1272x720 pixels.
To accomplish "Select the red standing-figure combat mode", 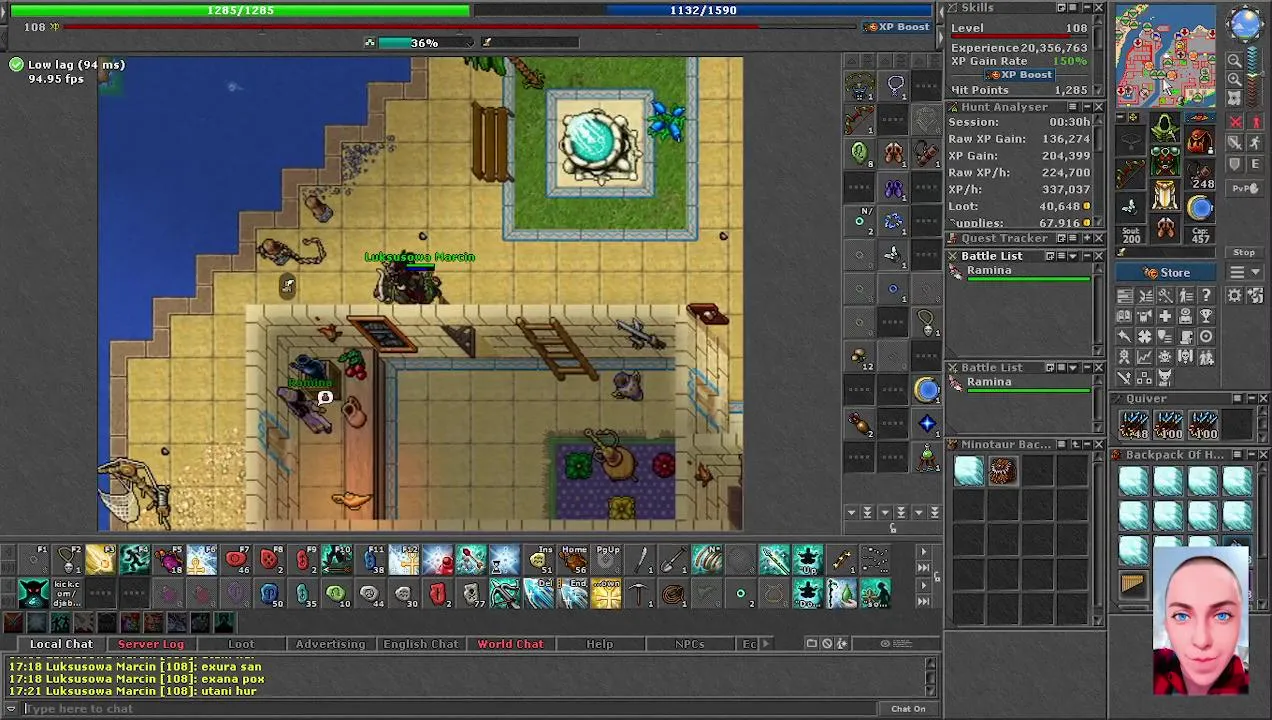I will [1255, 121].
